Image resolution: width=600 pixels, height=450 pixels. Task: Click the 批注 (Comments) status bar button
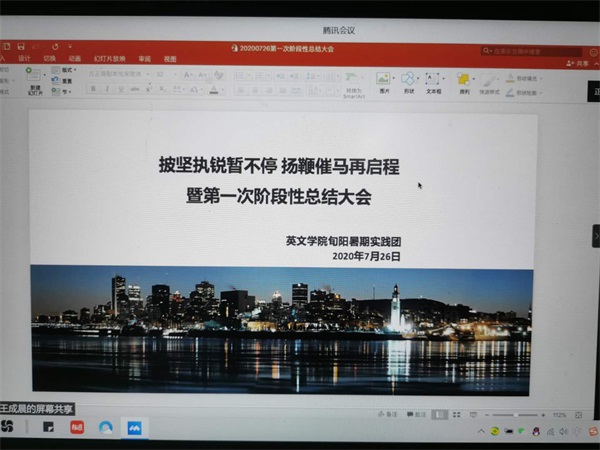tap(416, 414)
